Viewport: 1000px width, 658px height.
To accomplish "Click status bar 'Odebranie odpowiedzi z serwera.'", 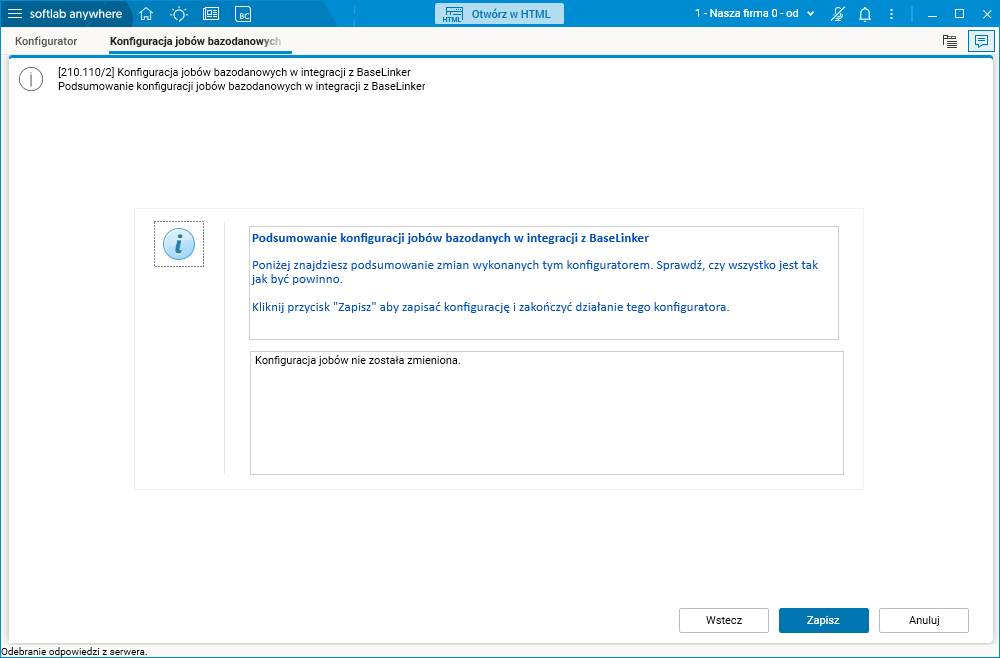I will [74, 652].
